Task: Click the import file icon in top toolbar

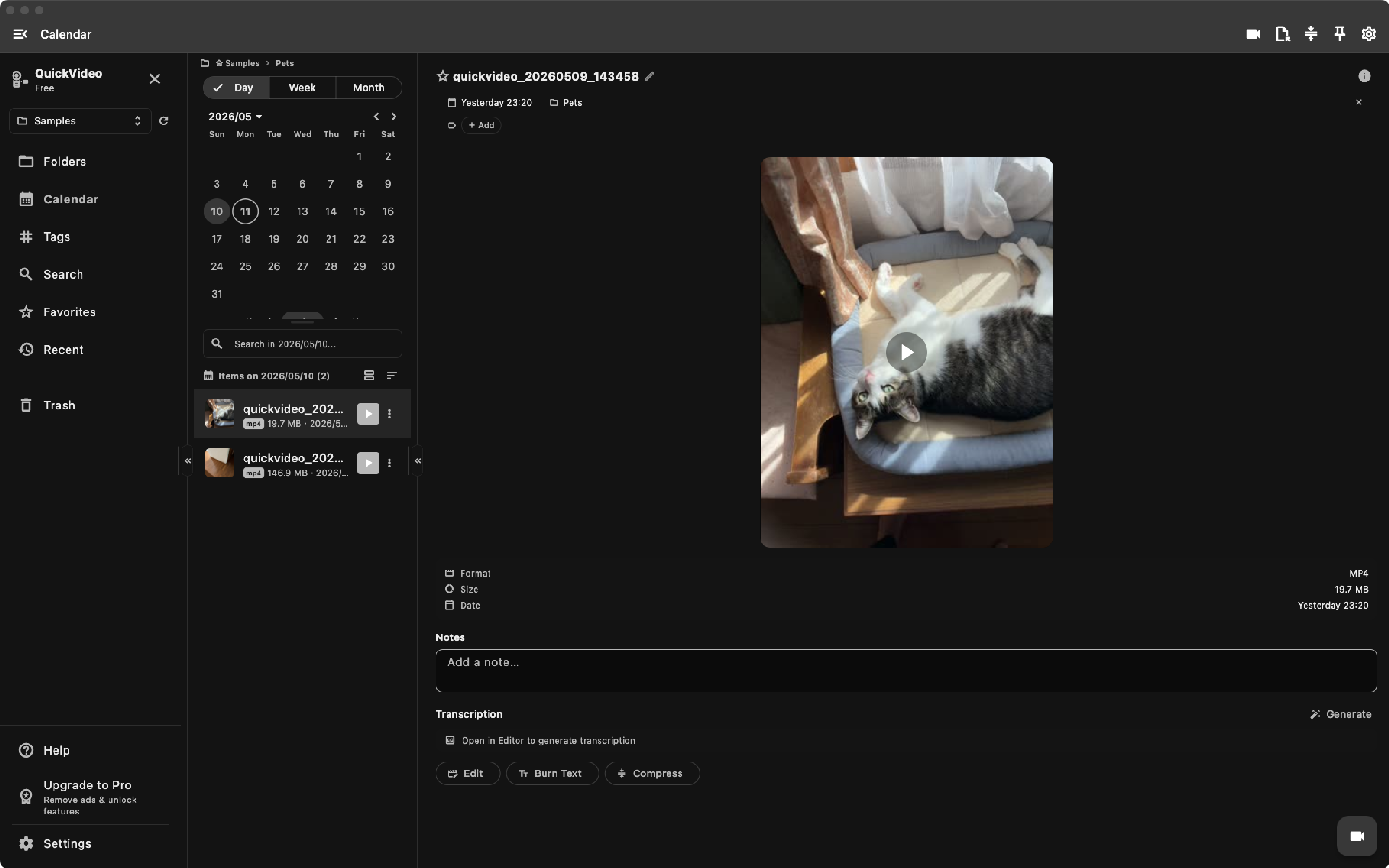Action: (1282, 34)
